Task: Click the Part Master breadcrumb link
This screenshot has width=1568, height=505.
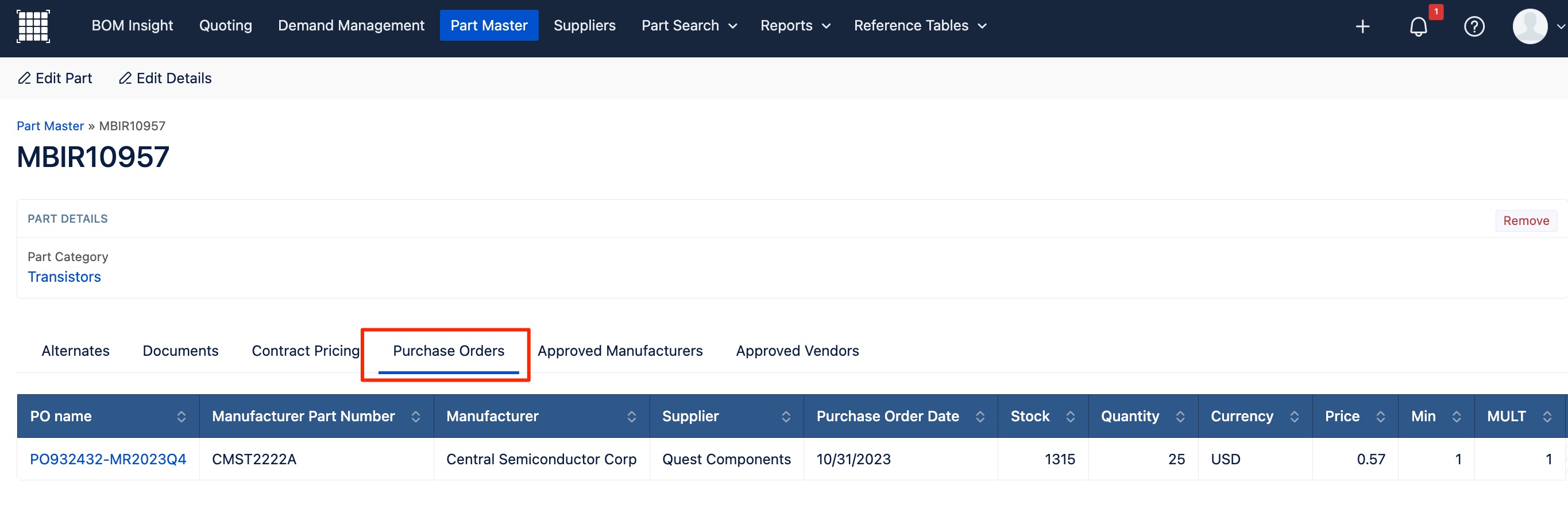Action: pos(50,125)
